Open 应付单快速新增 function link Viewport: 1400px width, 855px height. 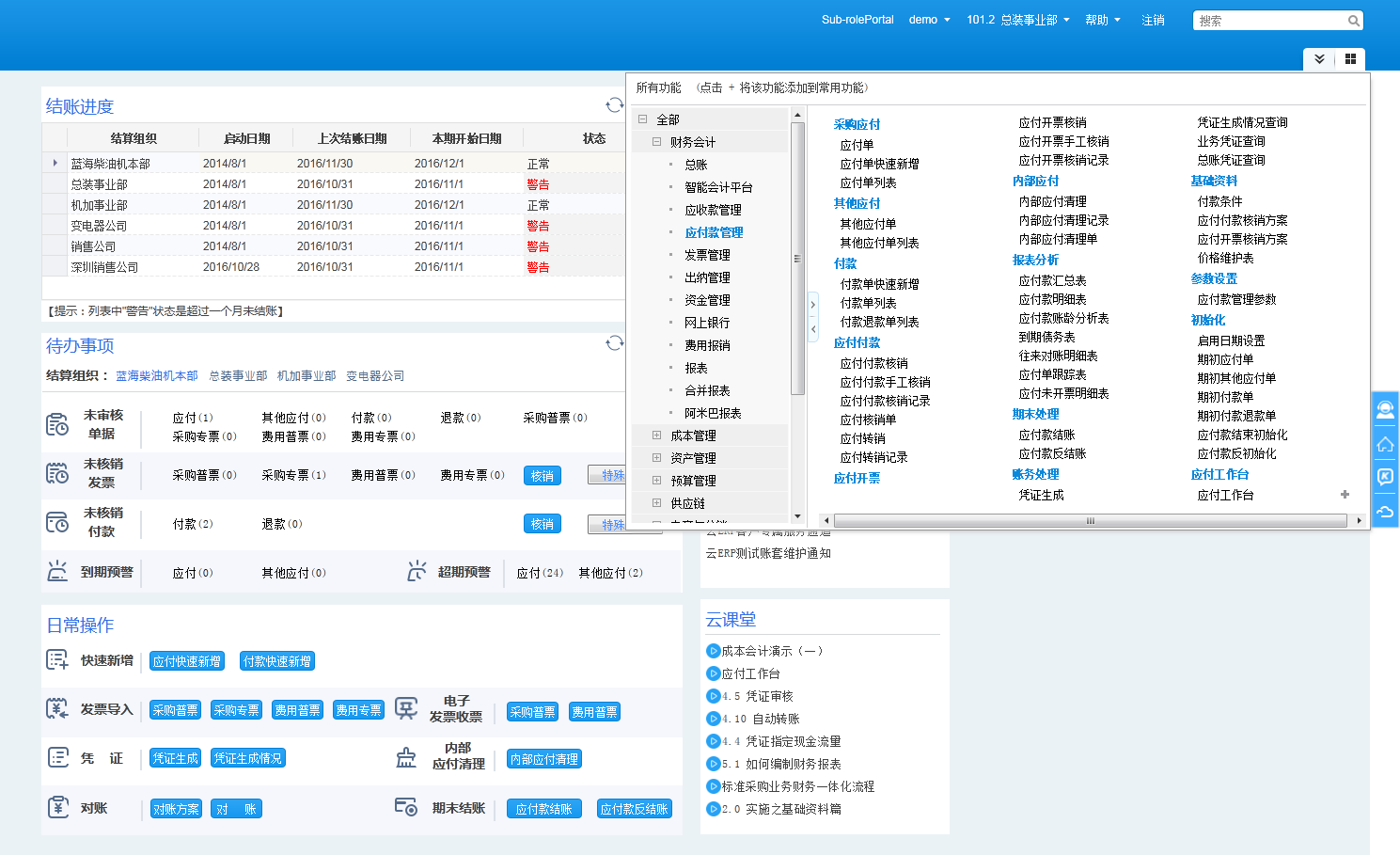(879, 164)
